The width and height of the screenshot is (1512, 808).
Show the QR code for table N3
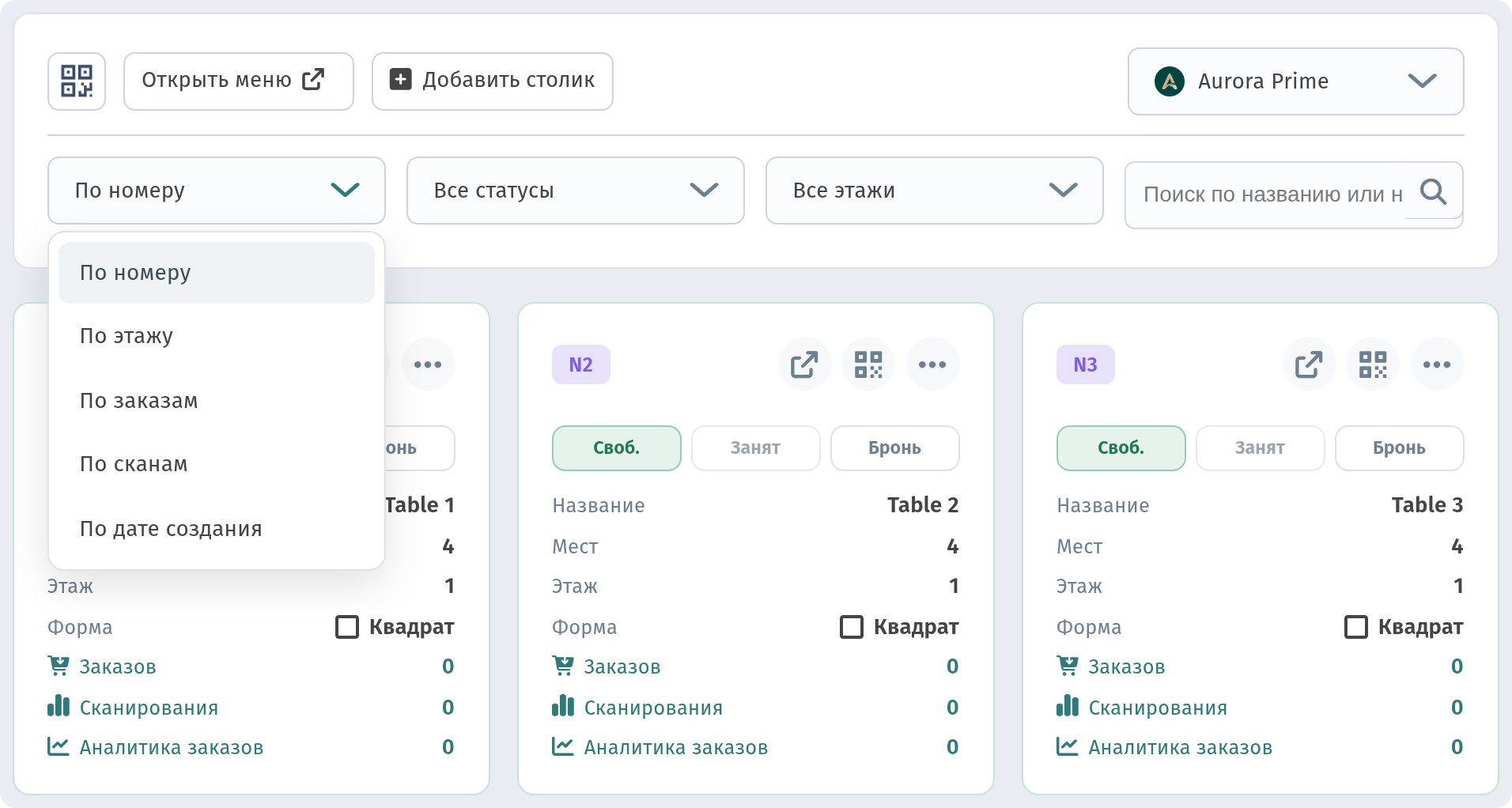click(1373, 364)
